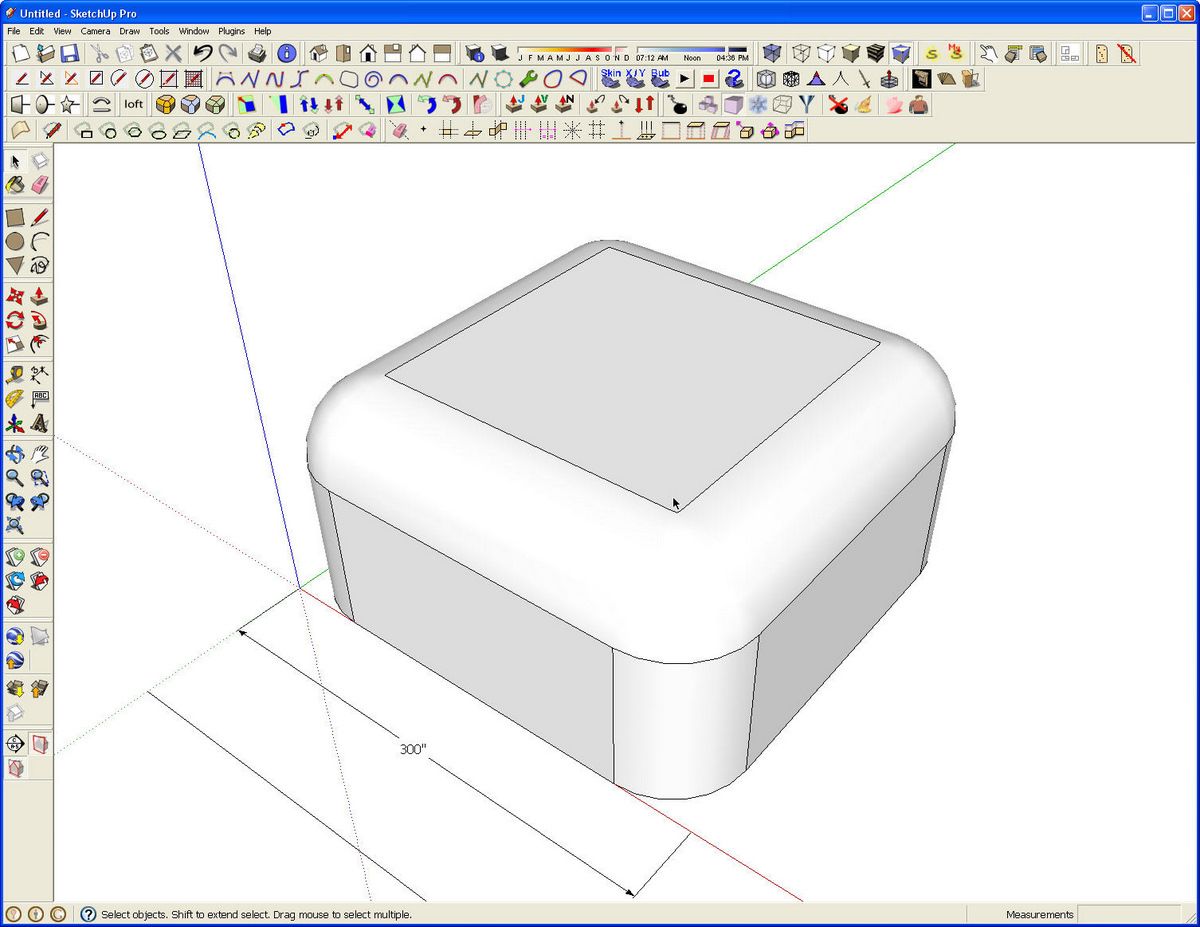This screenshot has width=1200, height=927.
Task: Click the red stop button
Action: click(709, 78)
